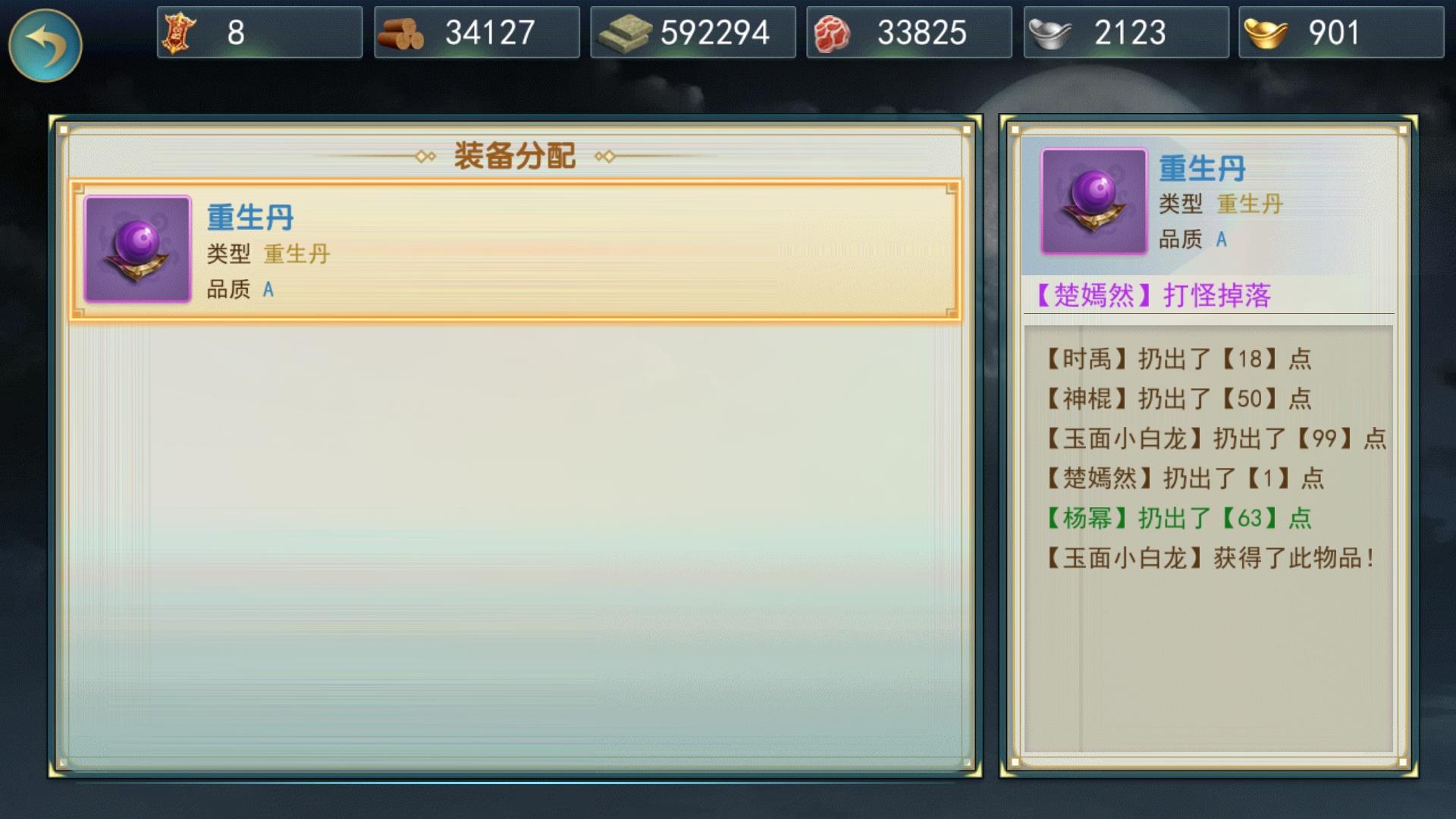Viewport: 1456px width, 819px height.
Task: Click the 玉面小白龙 获得了此物品 message
Action: click(1210, 558)
